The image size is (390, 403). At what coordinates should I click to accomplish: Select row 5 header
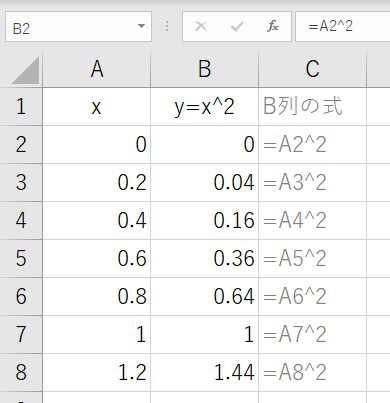pyautogui.click(x=21, y=258)
